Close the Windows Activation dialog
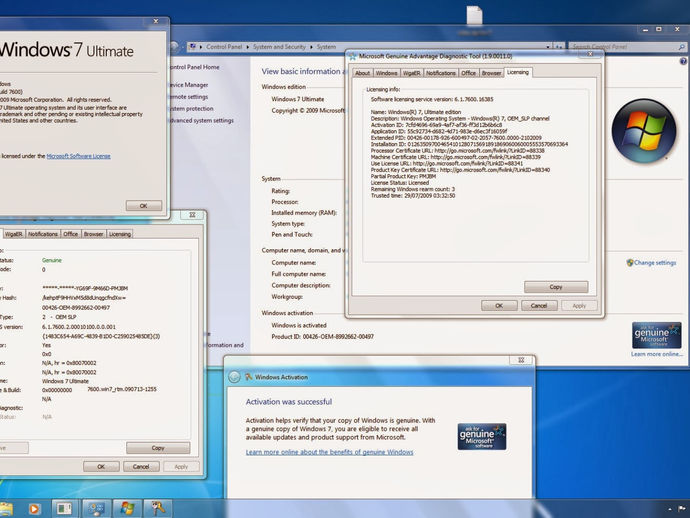 (x=521, y=360)
